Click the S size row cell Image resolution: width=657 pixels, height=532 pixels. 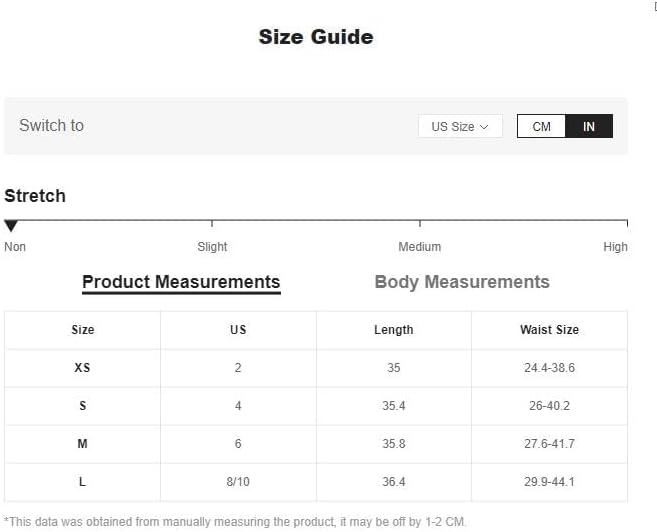(82, 406)
